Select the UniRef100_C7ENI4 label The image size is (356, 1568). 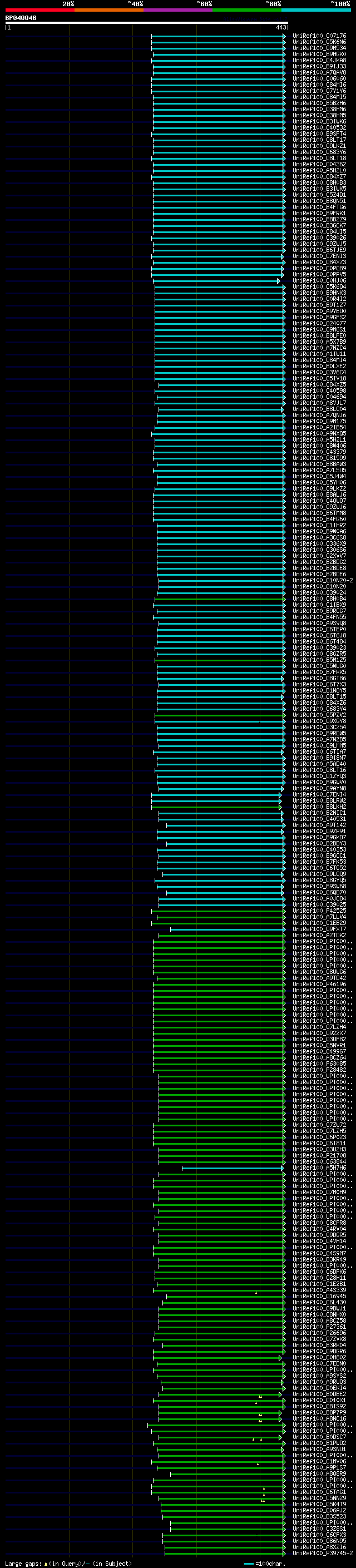[319, 794]
